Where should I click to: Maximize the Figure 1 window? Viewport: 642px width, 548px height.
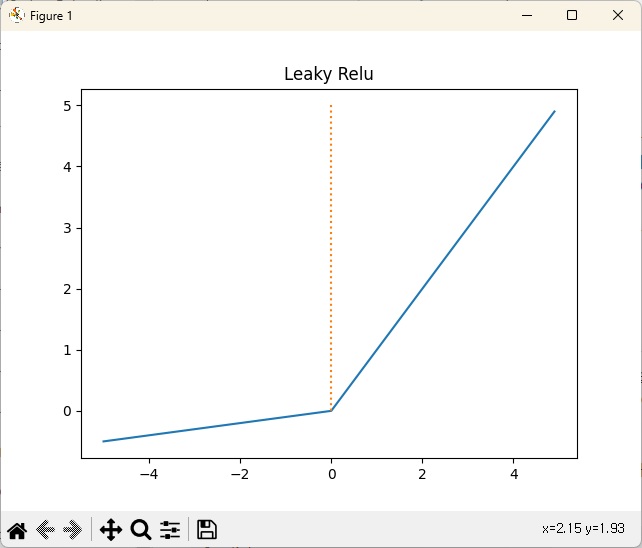point(572,15)
